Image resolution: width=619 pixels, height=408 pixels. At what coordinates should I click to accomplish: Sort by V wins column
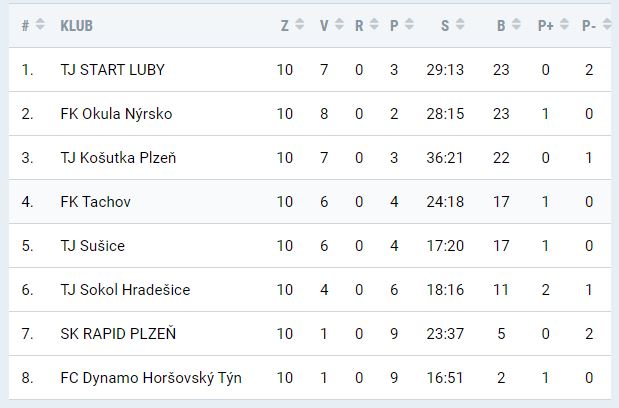click(x=338, y=25)
